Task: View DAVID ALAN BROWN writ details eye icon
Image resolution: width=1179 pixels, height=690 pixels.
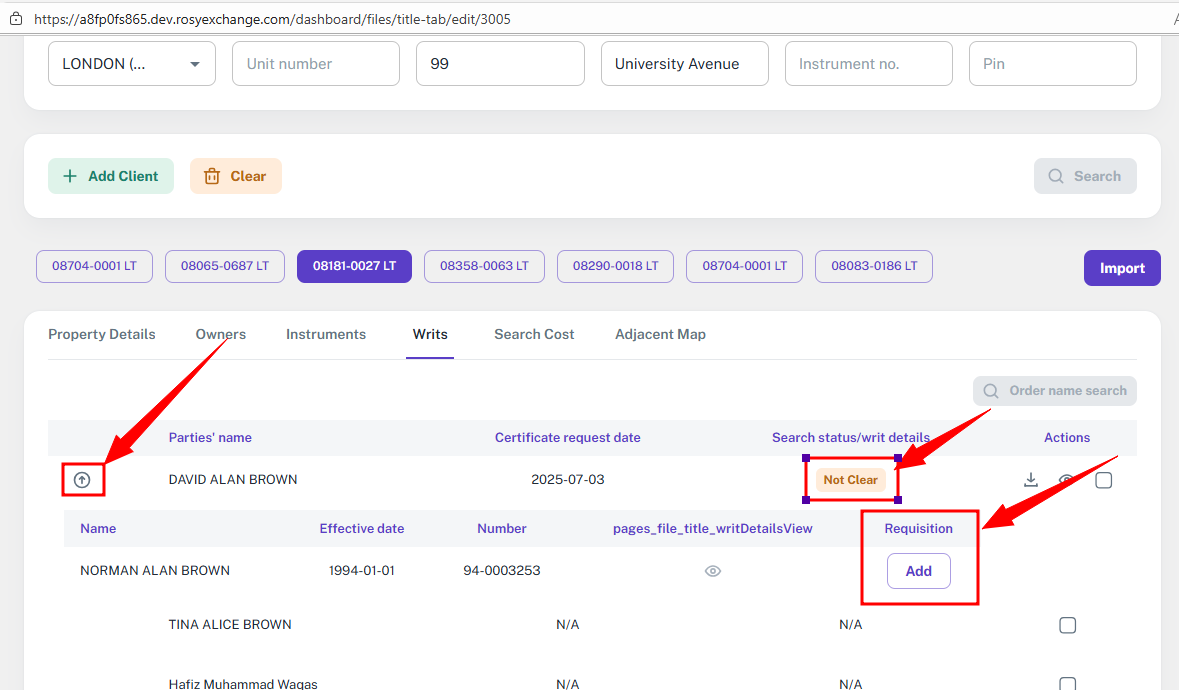Action: 1066,480
